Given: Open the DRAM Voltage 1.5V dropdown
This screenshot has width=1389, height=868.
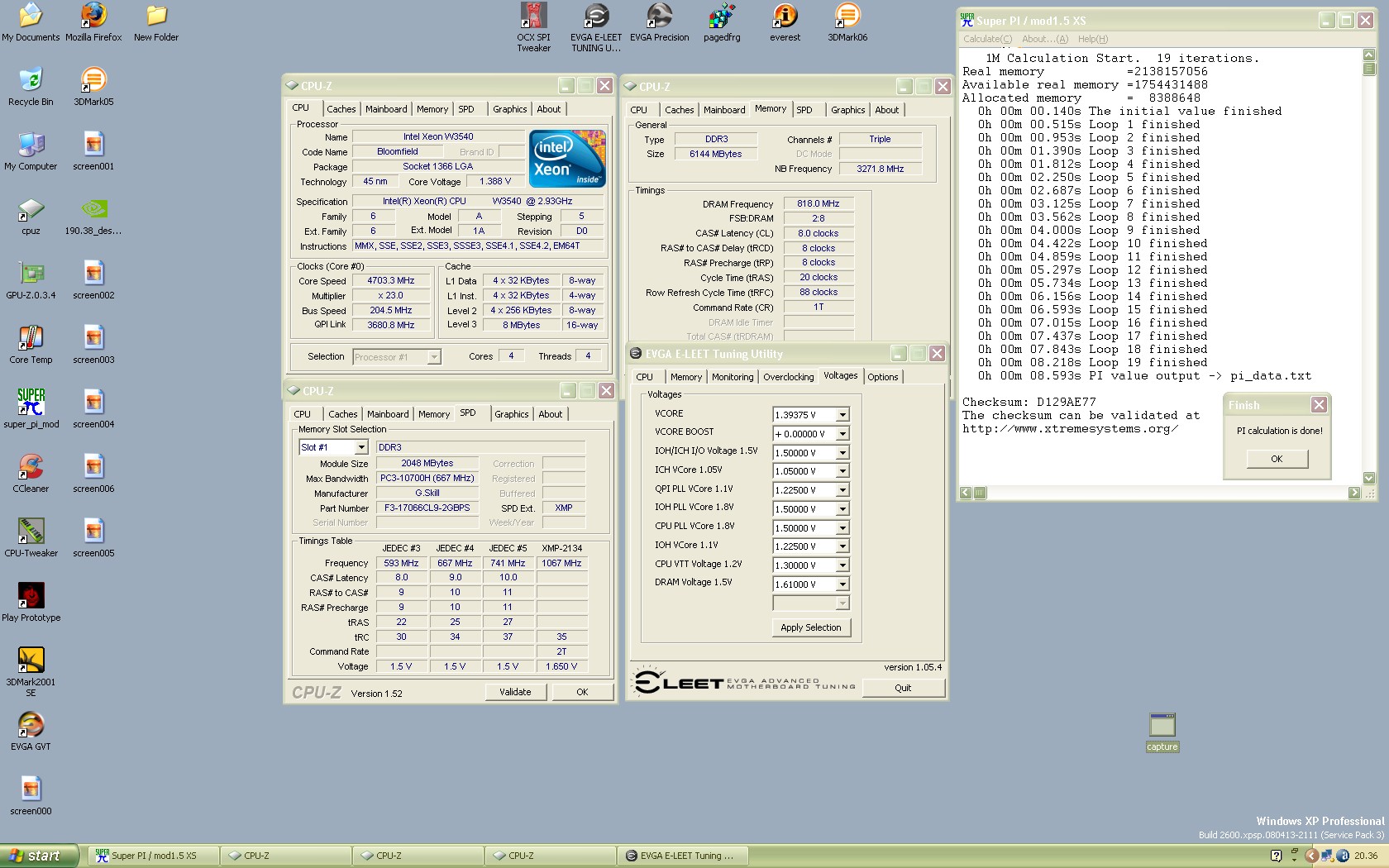Looking at the screenshot, I should click(x=842, y=584).
